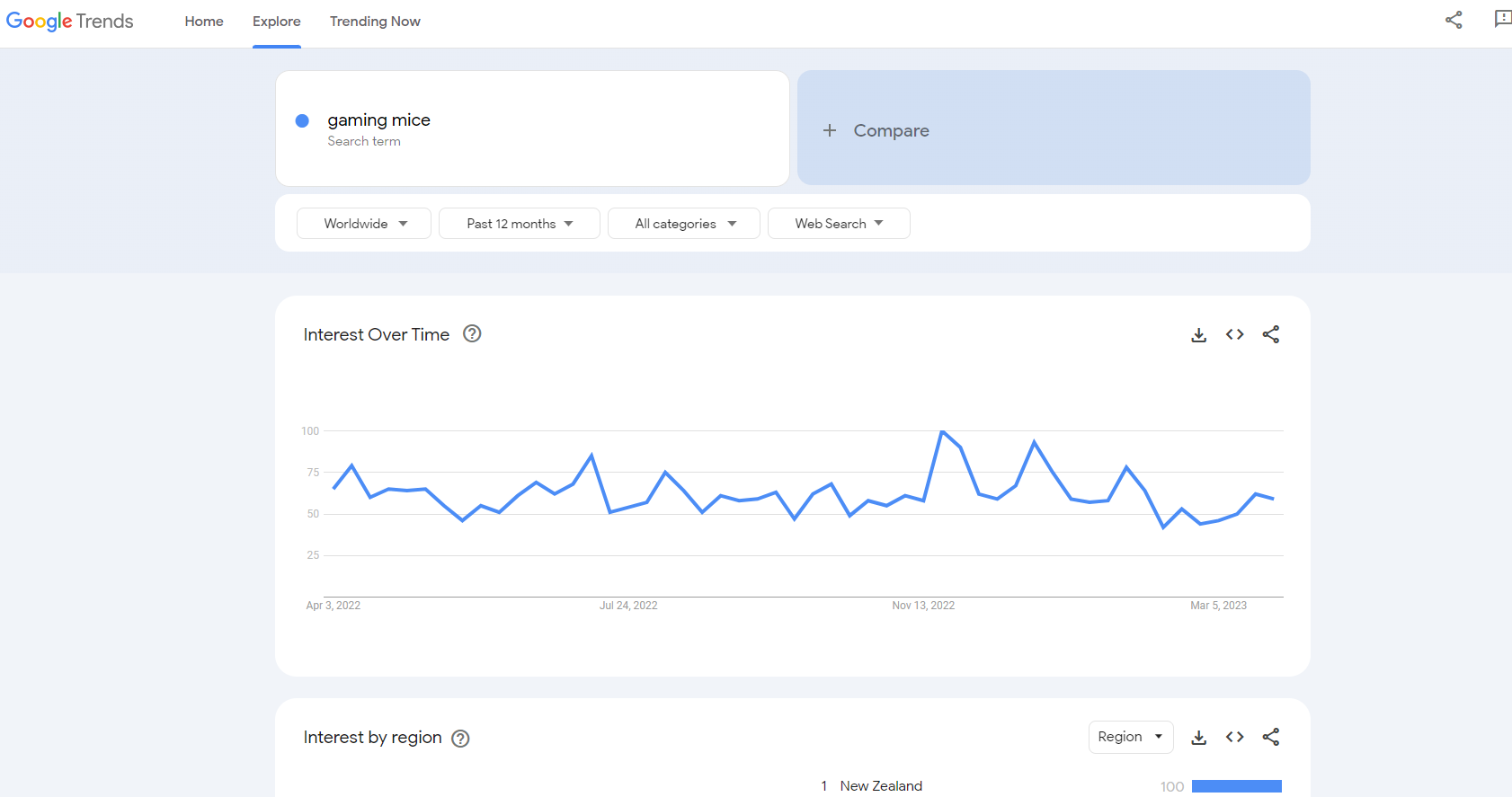Screen dimensions: 1512x797
Task: Click help icon next to Interest Over Time
Action: tap(472, 334)
